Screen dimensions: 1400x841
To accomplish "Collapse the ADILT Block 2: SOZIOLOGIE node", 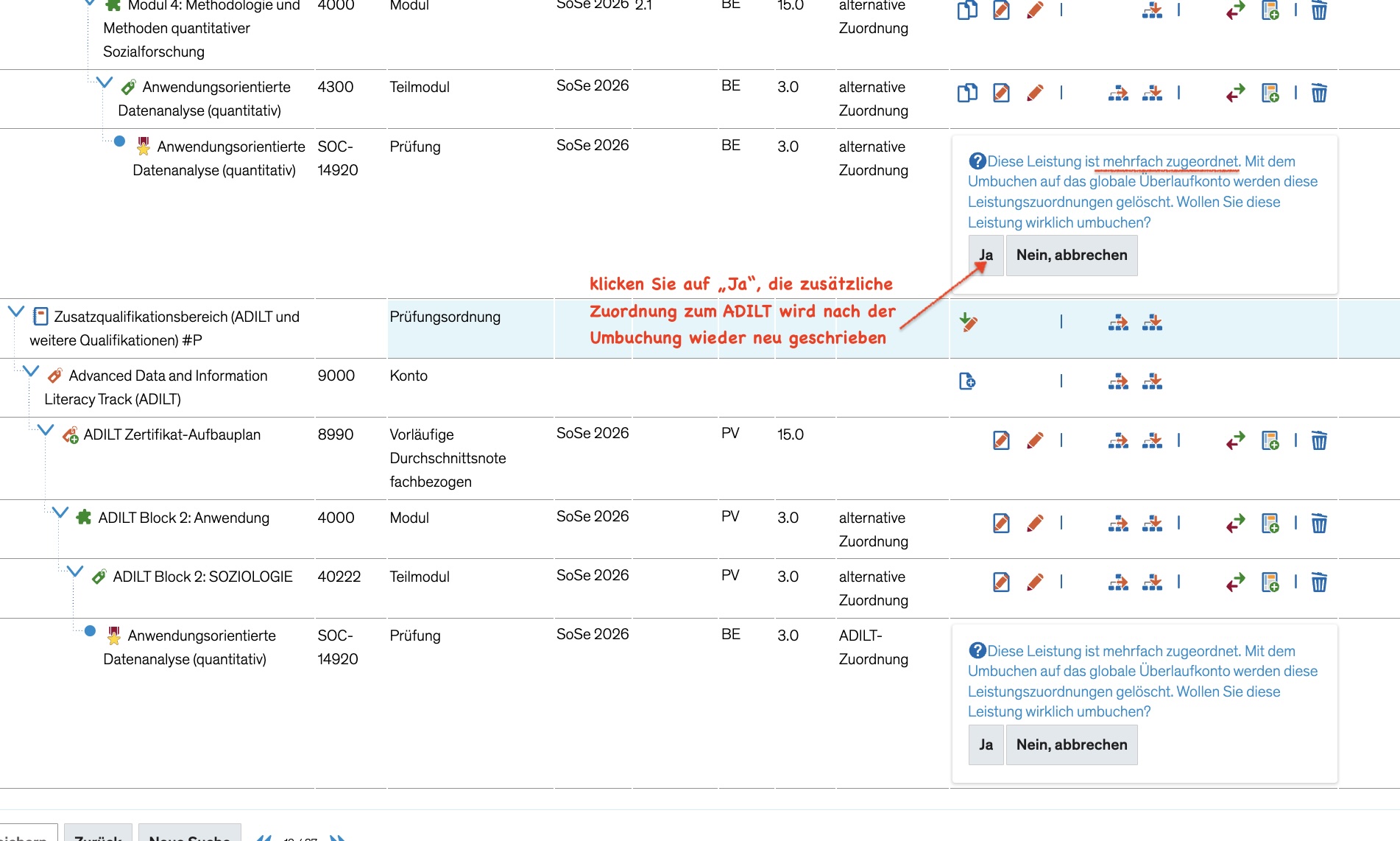I will coord(75,571).
